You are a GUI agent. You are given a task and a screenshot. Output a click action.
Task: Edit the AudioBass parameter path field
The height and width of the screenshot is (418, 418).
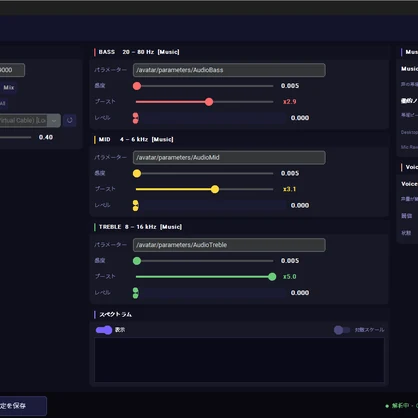[x=229, y=70]
